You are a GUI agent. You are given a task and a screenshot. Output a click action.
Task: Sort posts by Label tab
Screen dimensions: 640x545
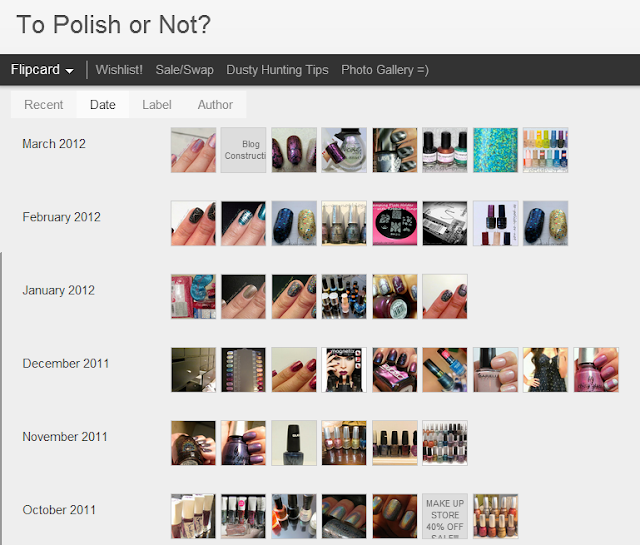[x=157, y=105]
